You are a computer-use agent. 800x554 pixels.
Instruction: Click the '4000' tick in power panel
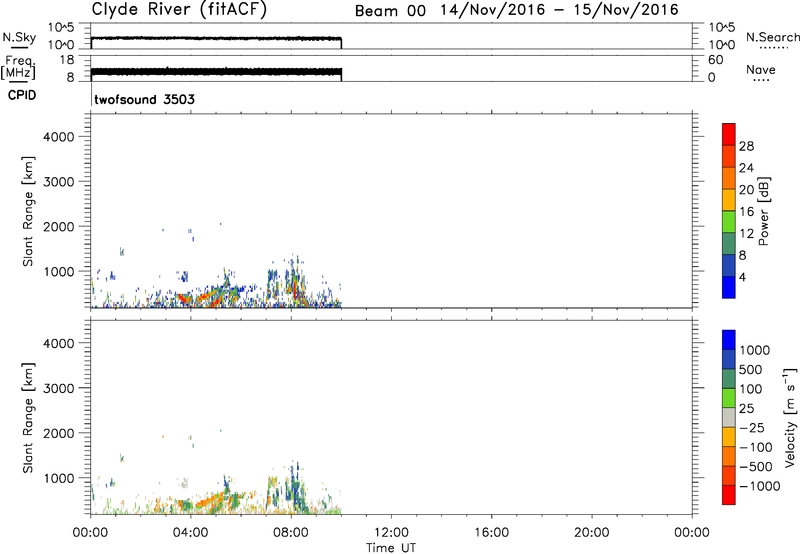tap(58, 137)
